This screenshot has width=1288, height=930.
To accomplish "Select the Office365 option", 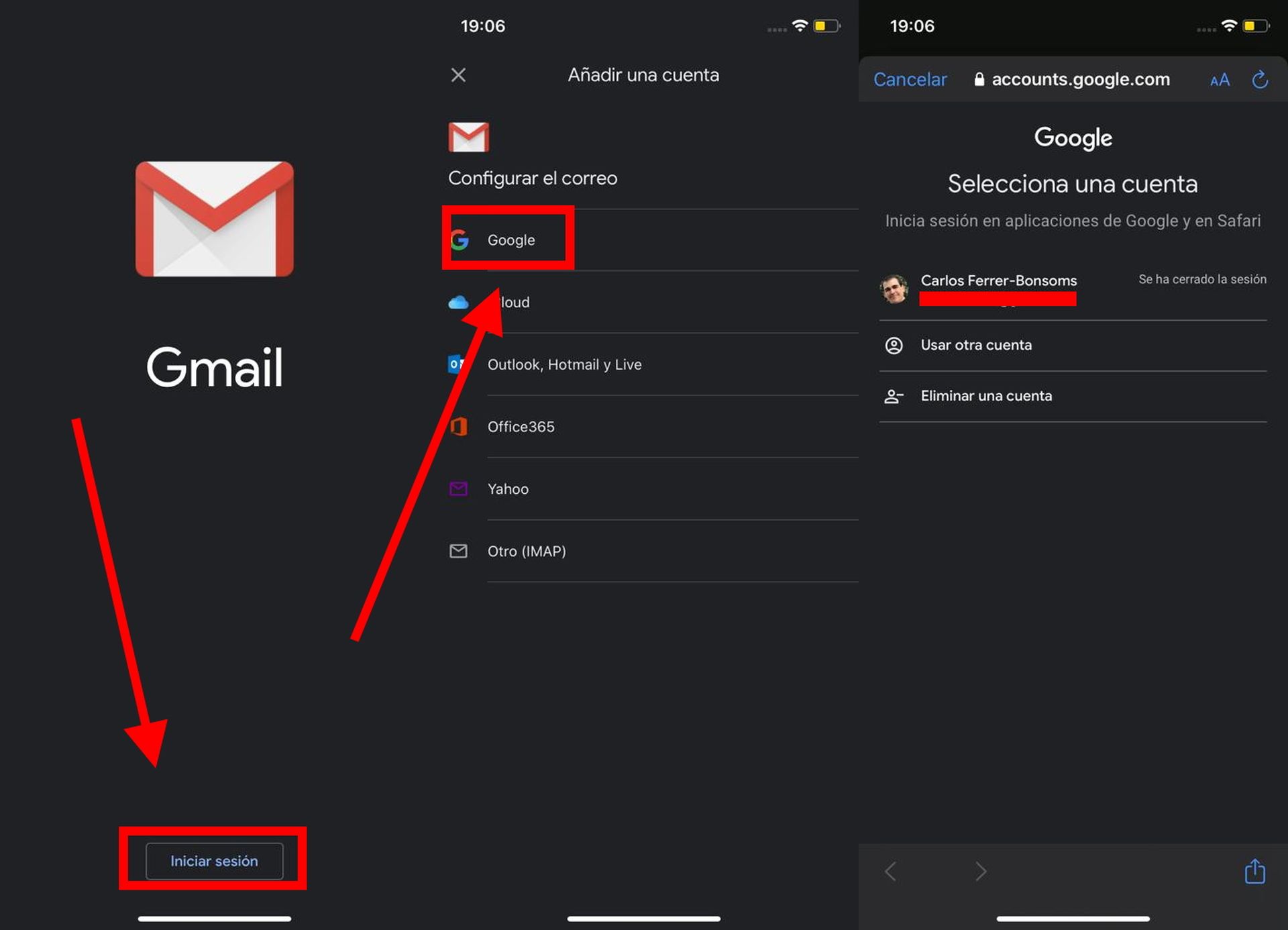I will [521, 427].
